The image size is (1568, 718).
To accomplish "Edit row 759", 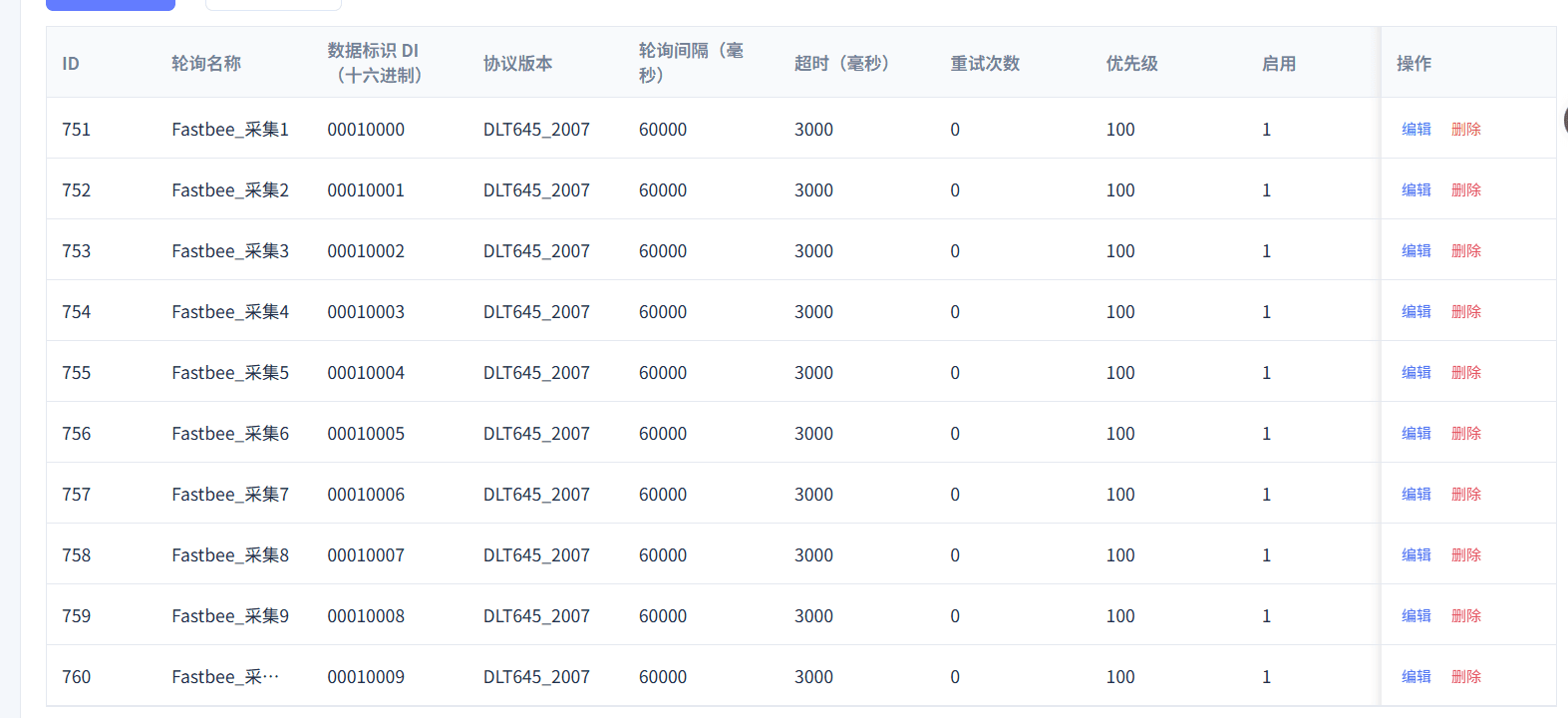I will [1415, 615].
